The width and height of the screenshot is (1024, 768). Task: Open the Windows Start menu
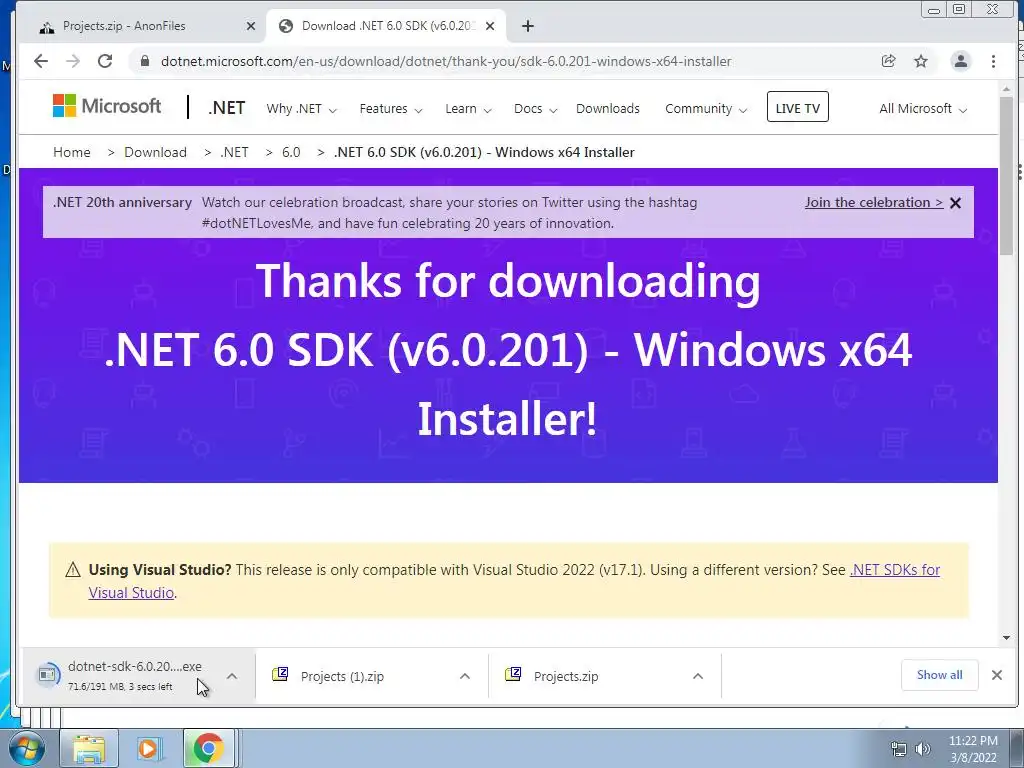click(26, 748)
